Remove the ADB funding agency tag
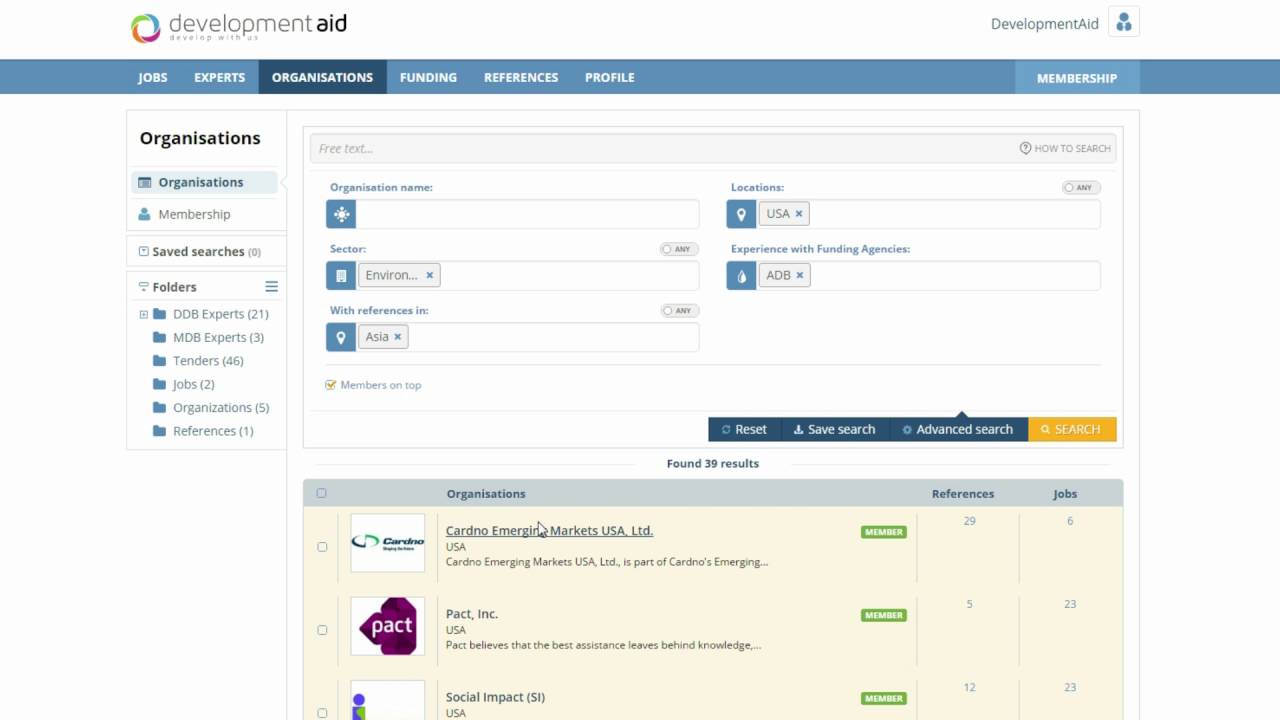Image resolution: width=1280 pixels, height=720 pixels. [800, 275]
